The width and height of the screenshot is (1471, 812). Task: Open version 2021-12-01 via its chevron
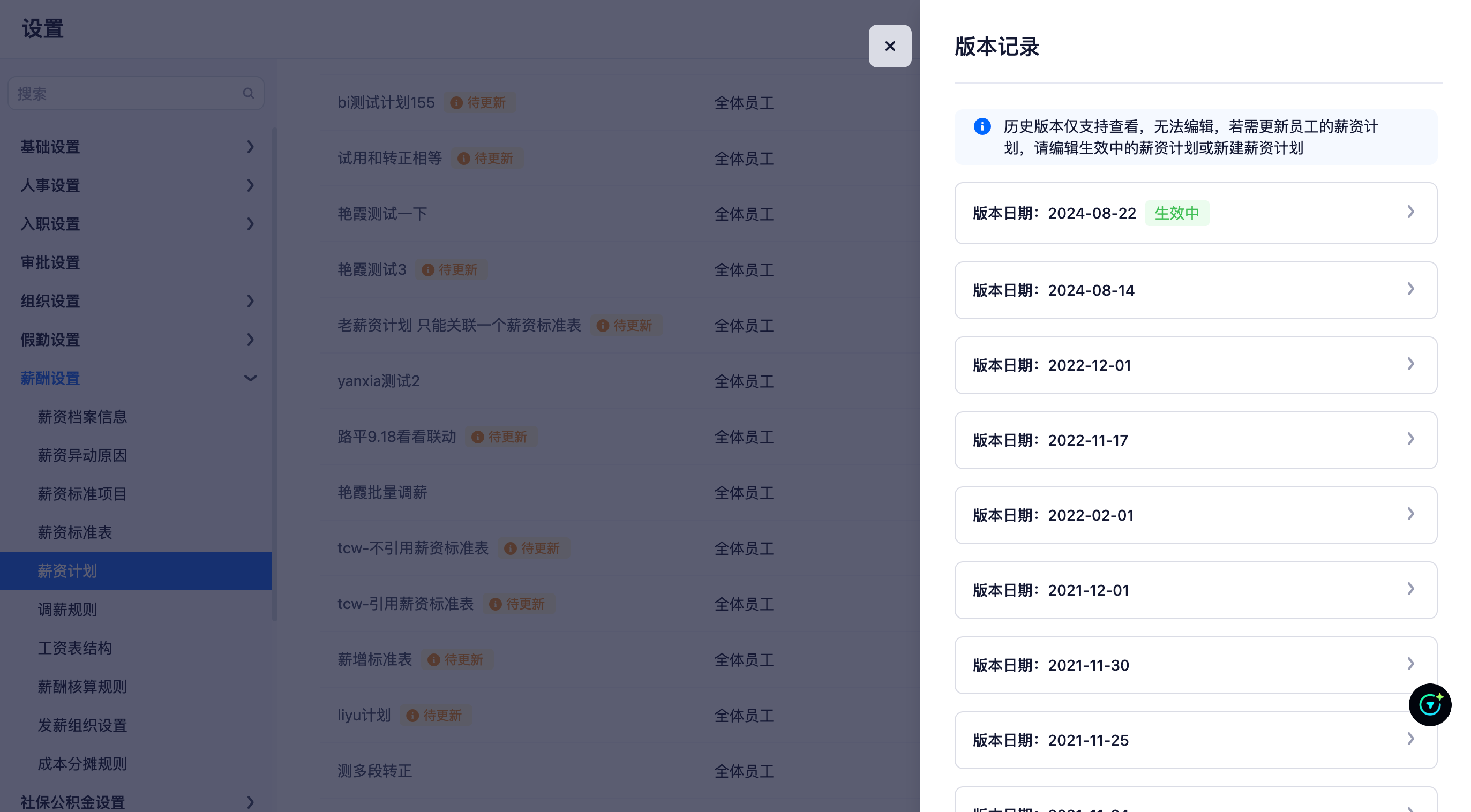tap(1410, 589)
